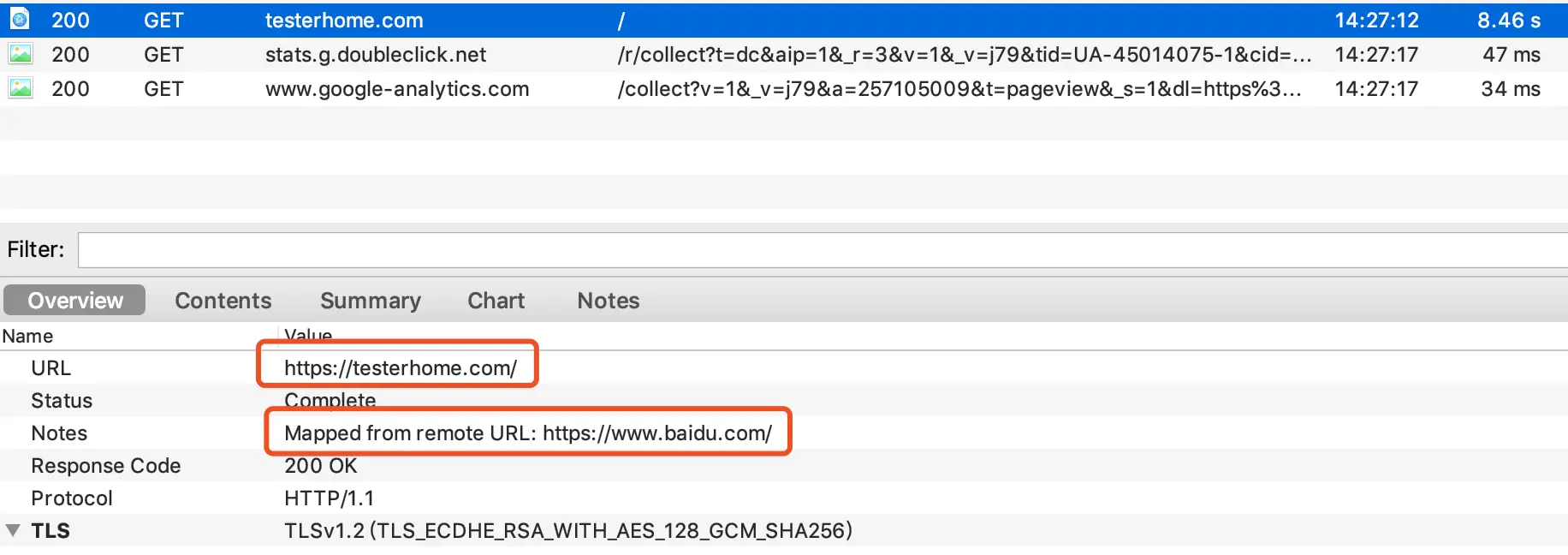The width and height of the screenshot is (1568, 555).
Task: Select Protocol value HTTP/1.1
Action: click(x=329, y=498)
